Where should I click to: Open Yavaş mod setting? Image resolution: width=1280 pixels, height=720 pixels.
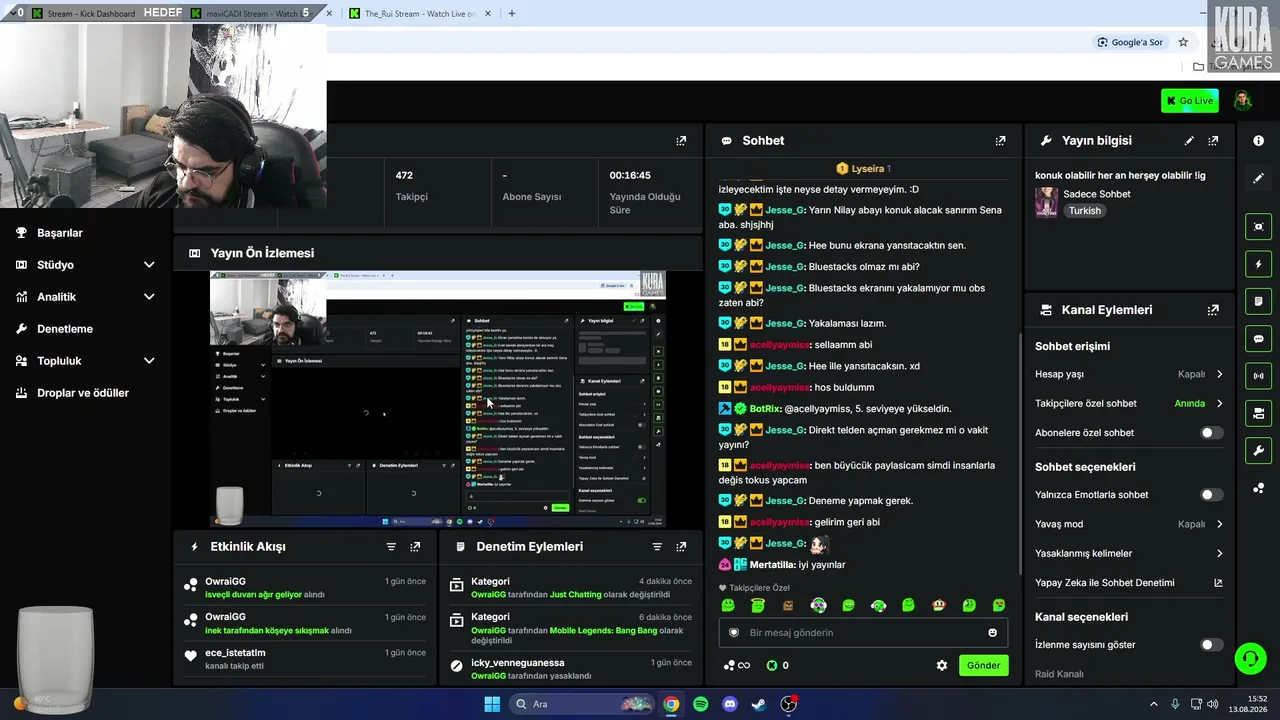[x=1129, y=524]
